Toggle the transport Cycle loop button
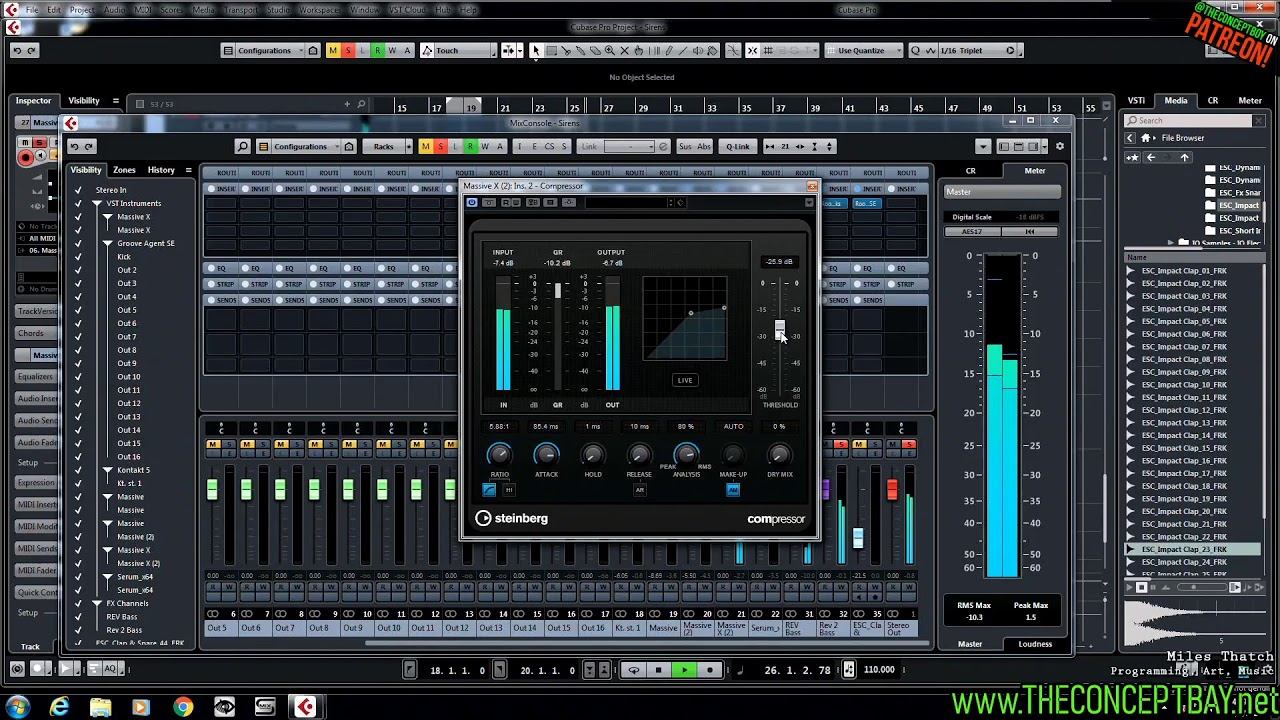 [x=633, y=670]
